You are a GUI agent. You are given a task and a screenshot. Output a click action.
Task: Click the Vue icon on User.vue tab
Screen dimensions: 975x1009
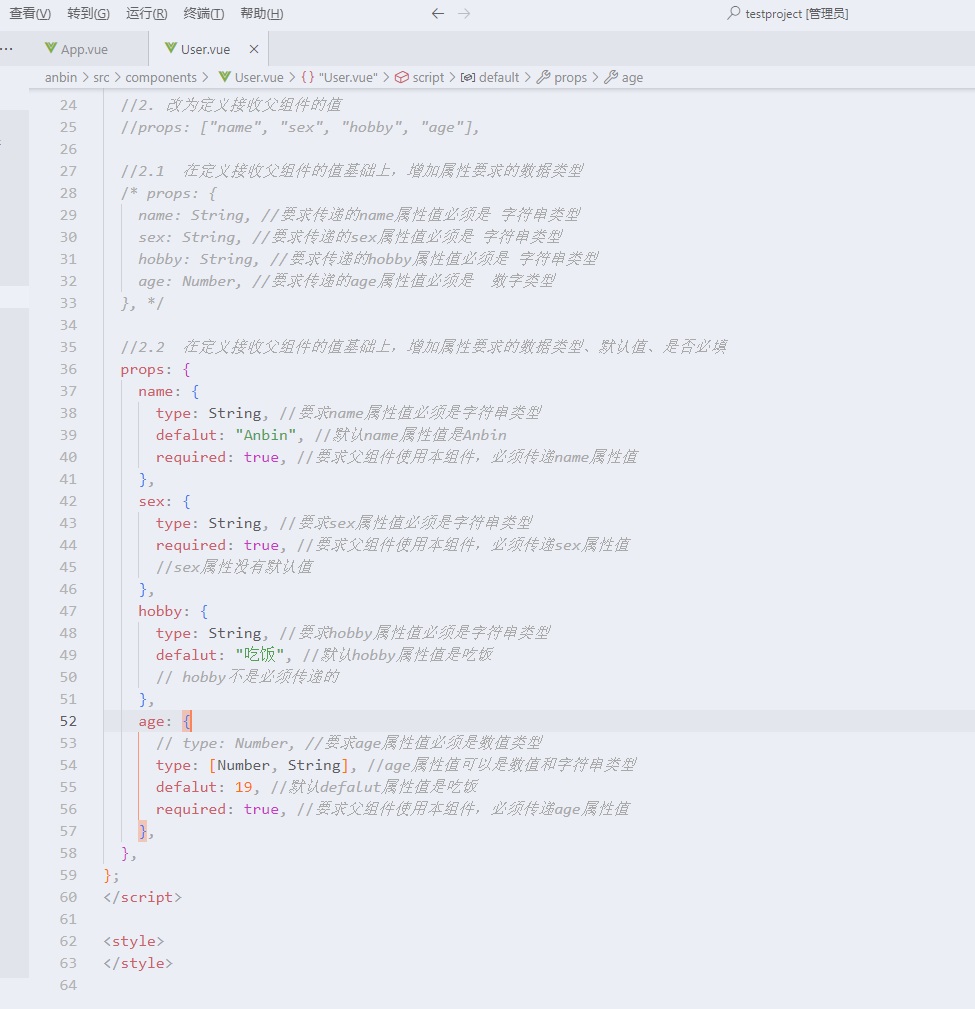coord(171,48)
